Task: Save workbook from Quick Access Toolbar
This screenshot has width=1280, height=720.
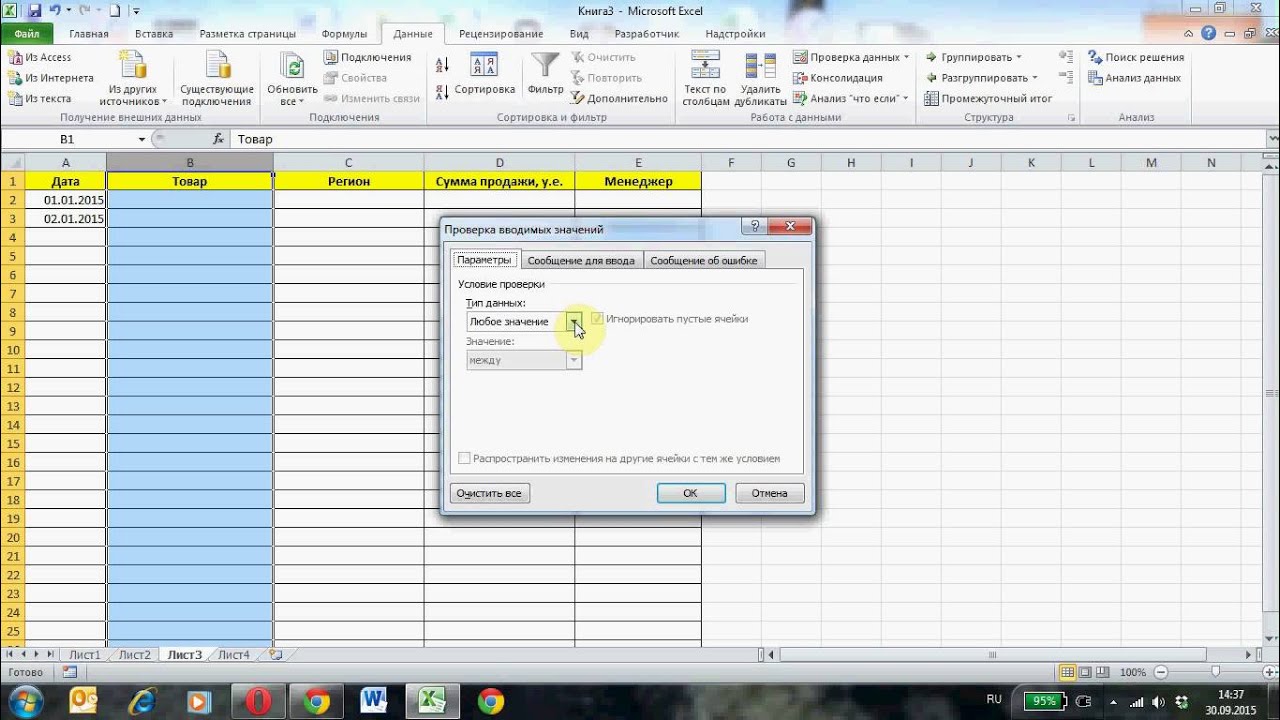Action: click(x=35, y=11)
